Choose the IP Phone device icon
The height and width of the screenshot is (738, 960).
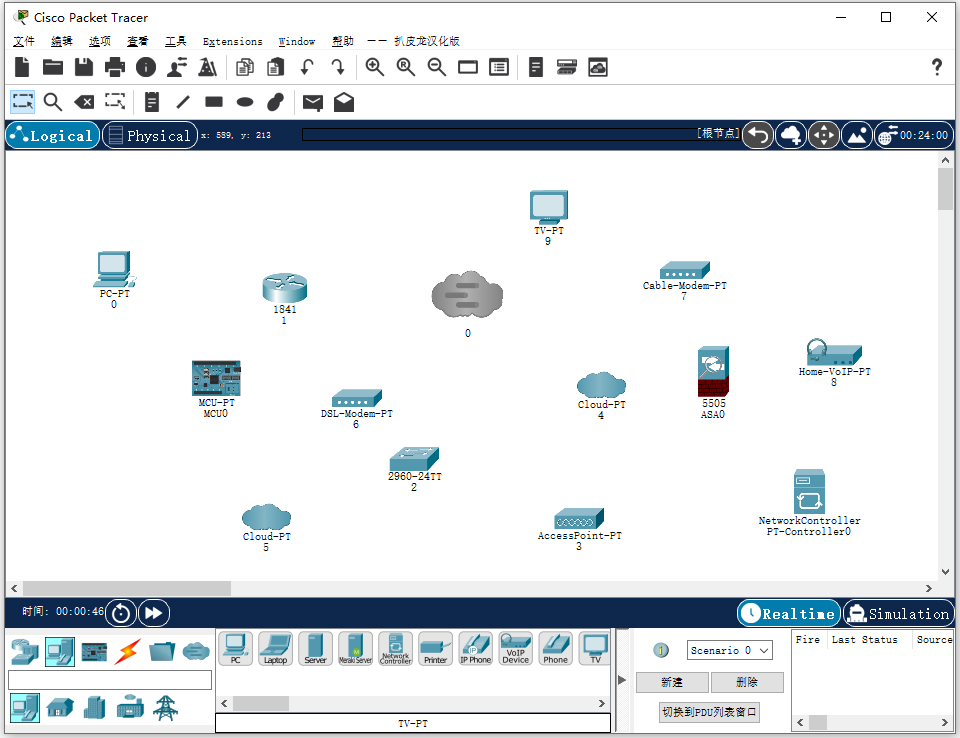tap(475, 649)
